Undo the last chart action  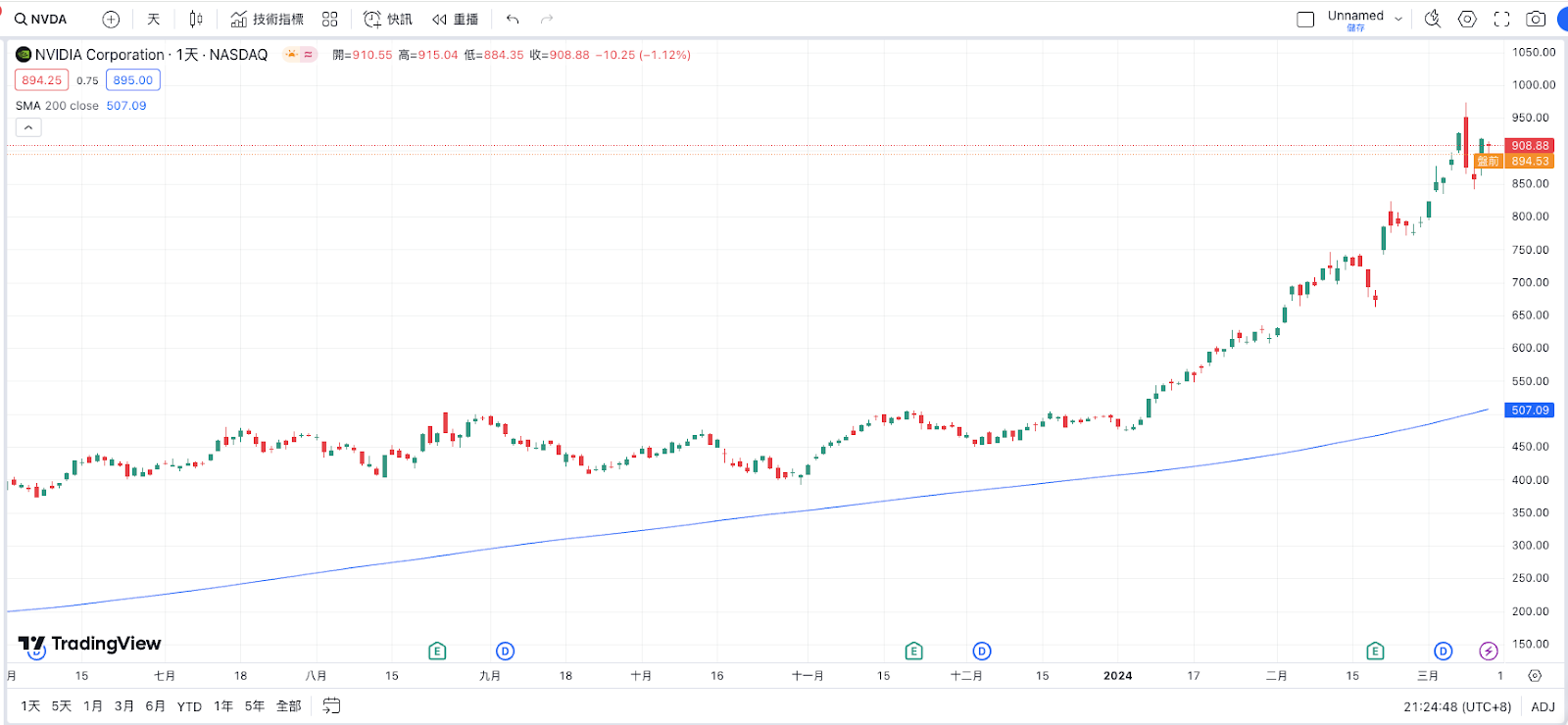[513, 20]
